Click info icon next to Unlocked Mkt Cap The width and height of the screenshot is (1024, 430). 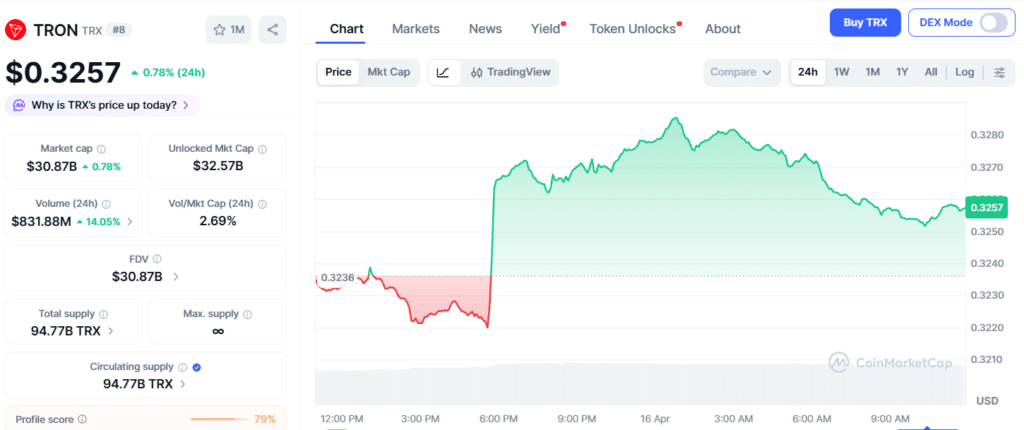tap(262, 149)
